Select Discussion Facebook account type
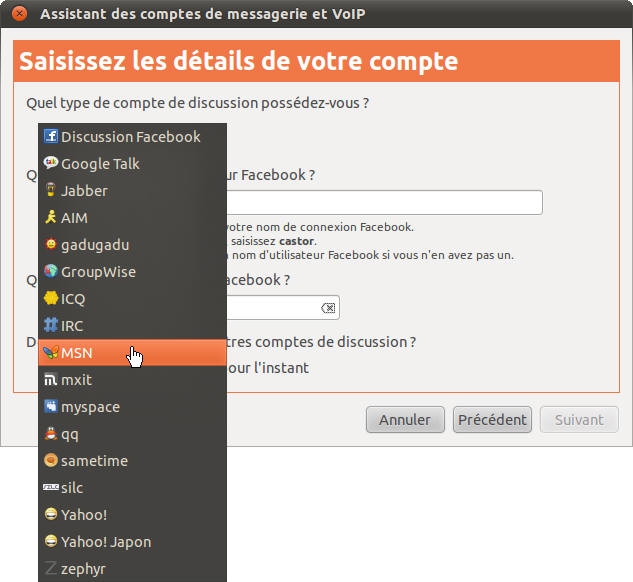Image resolution: width=633 pixels, height=582 pixels. click(132, 136)
